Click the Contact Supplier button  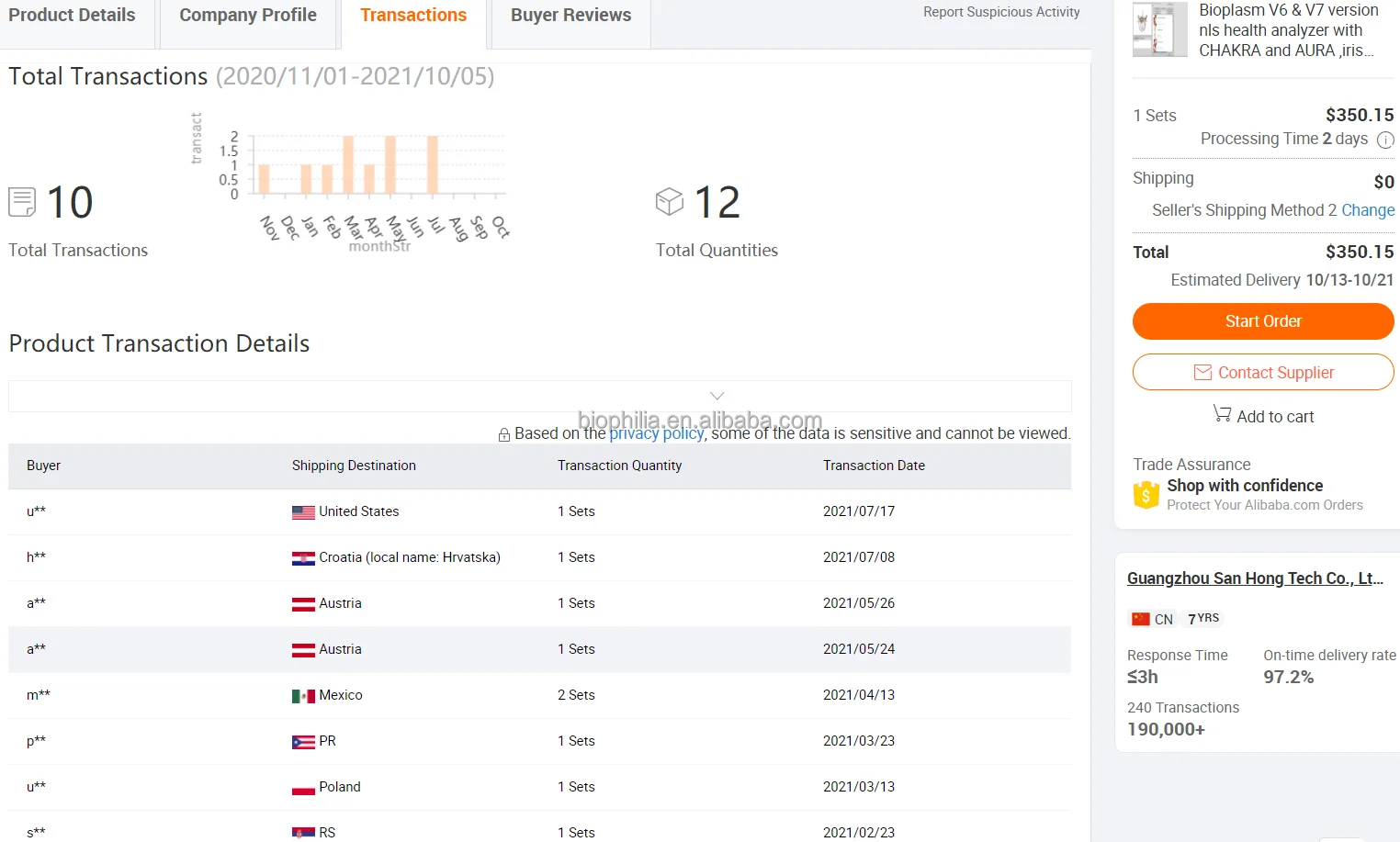[1263, 372]
